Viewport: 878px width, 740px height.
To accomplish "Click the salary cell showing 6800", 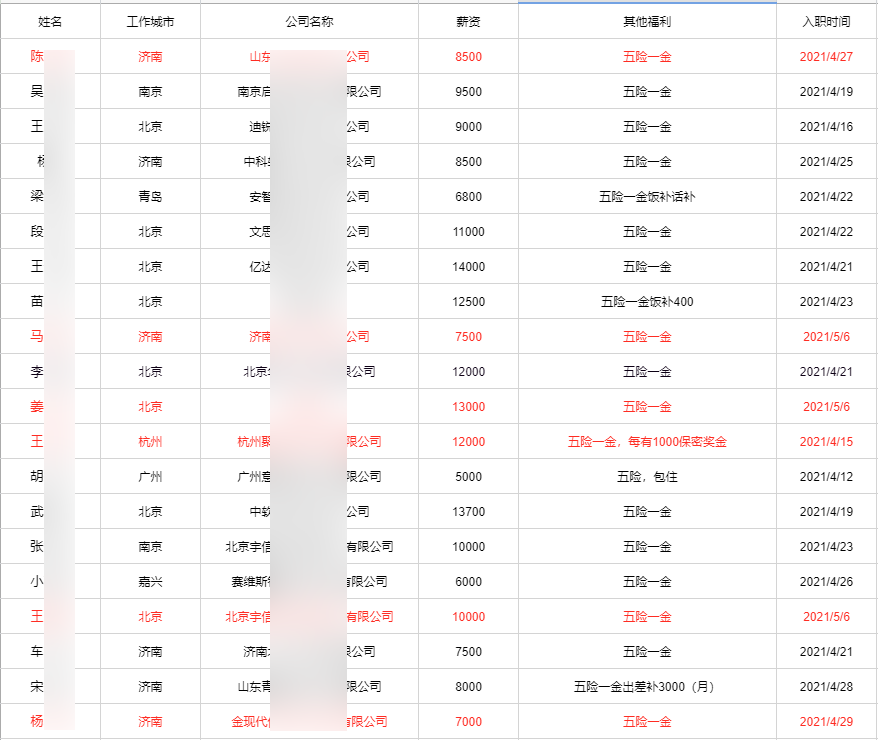I will (468, 197).
